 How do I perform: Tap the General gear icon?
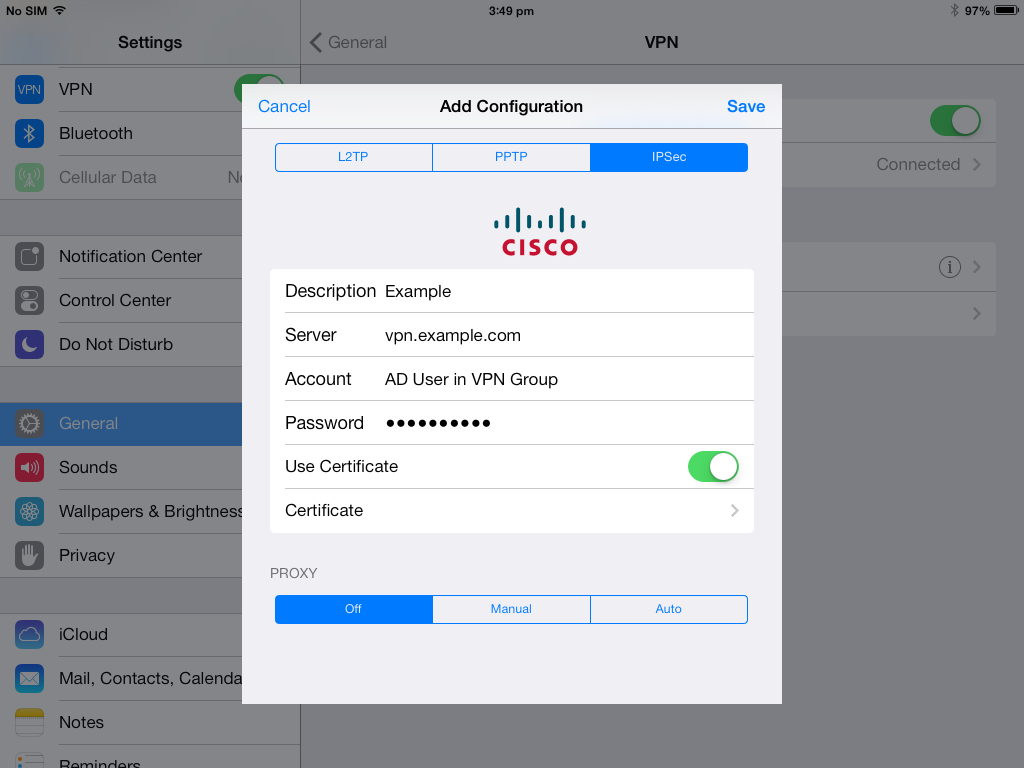point(29,424)
